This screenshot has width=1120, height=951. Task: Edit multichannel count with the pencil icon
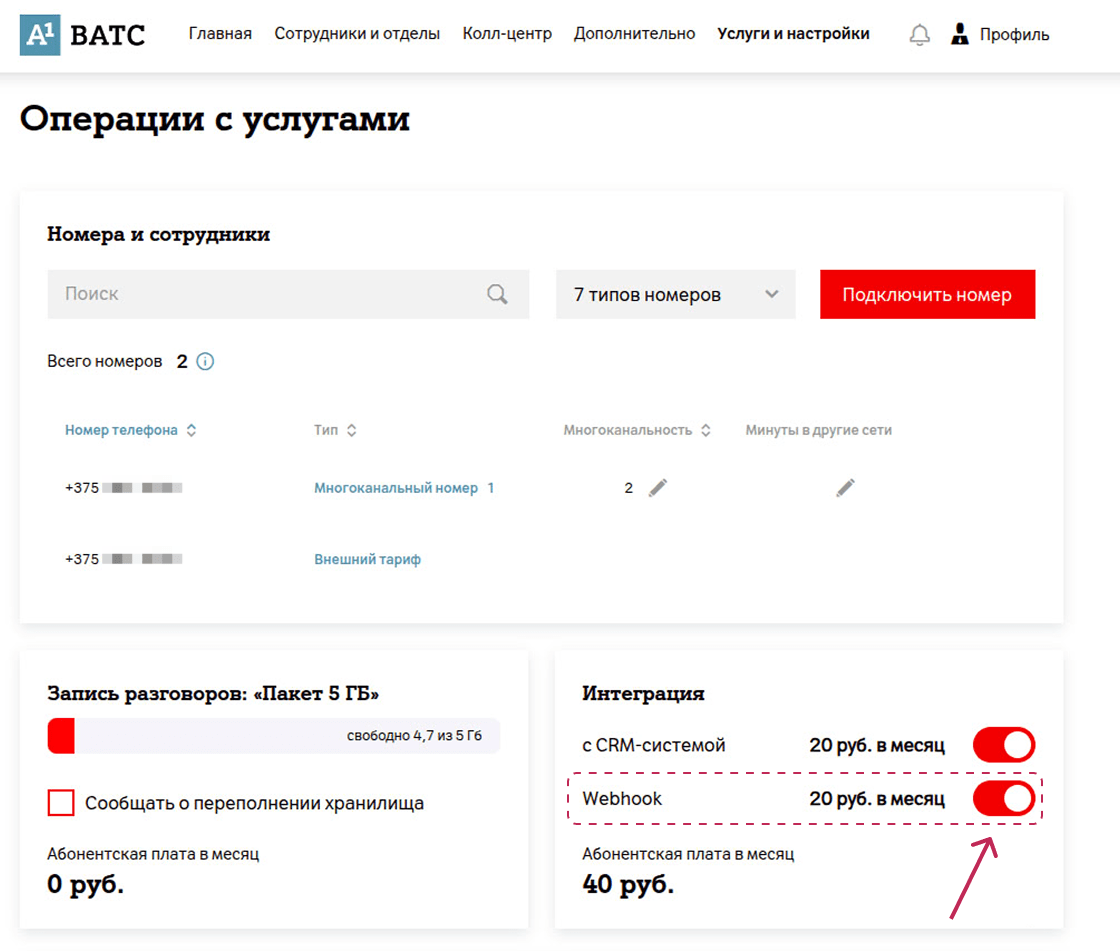click(x=657, y=487)
